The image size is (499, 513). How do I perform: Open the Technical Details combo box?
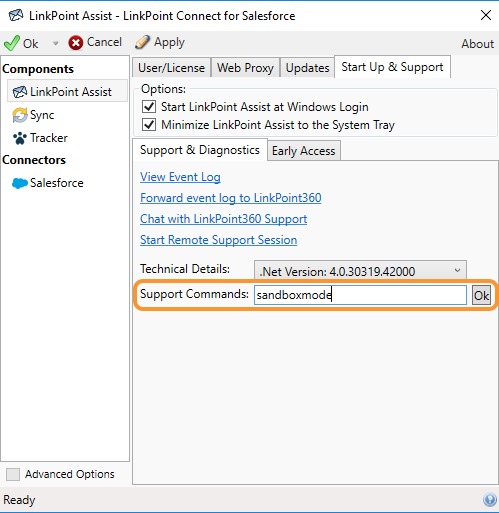pos(360,271)
